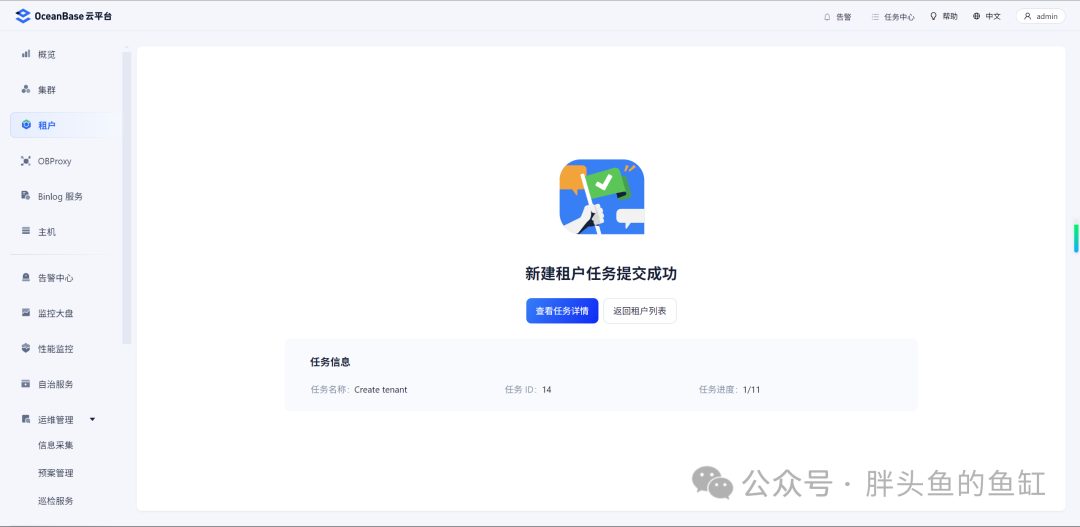The image size is (1080, 527).
Task: Open 信息采集 submenu item
Action: point(56,445)
